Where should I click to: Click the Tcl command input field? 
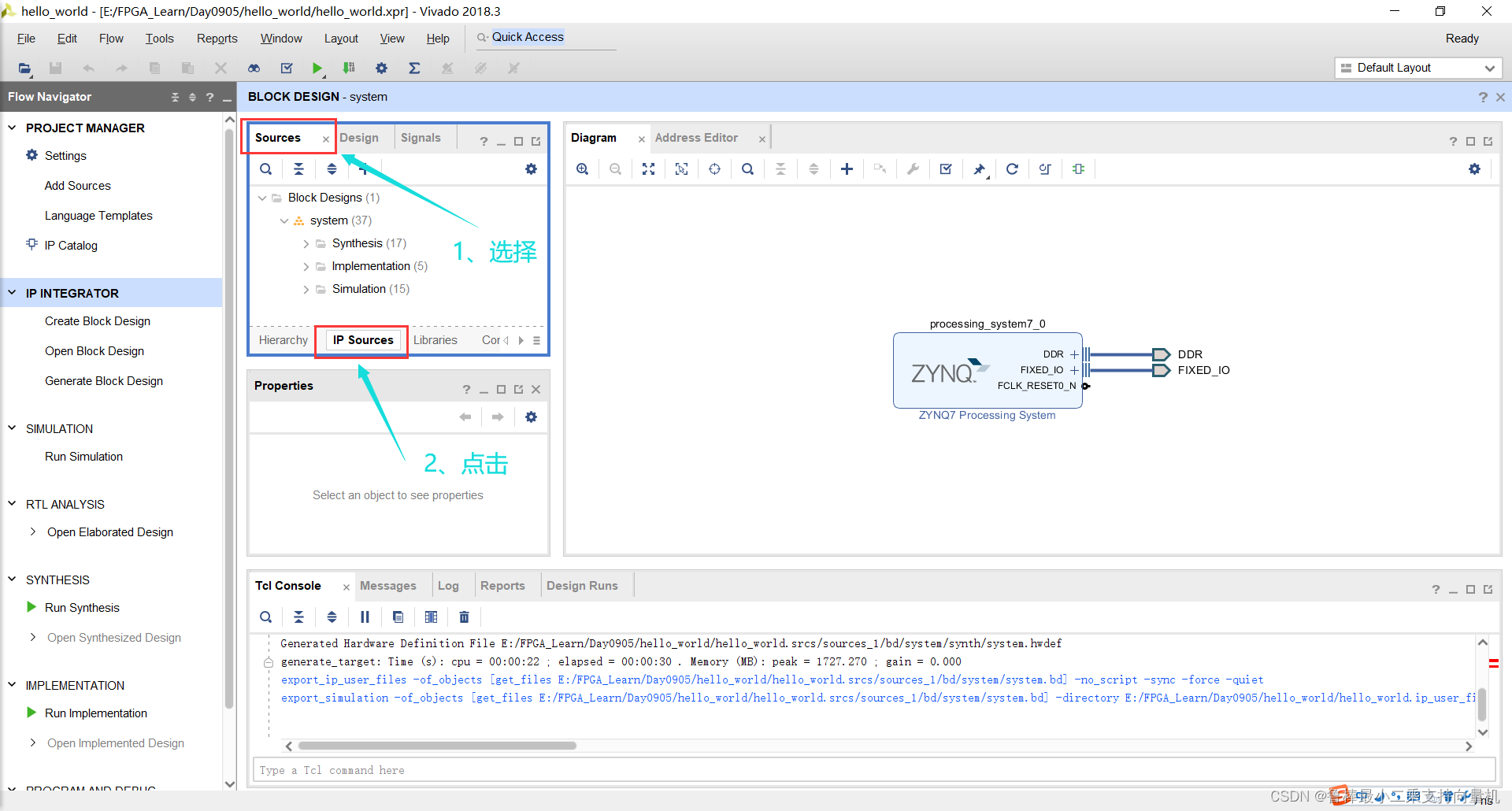pyautogui.click(x=873, y=770)
